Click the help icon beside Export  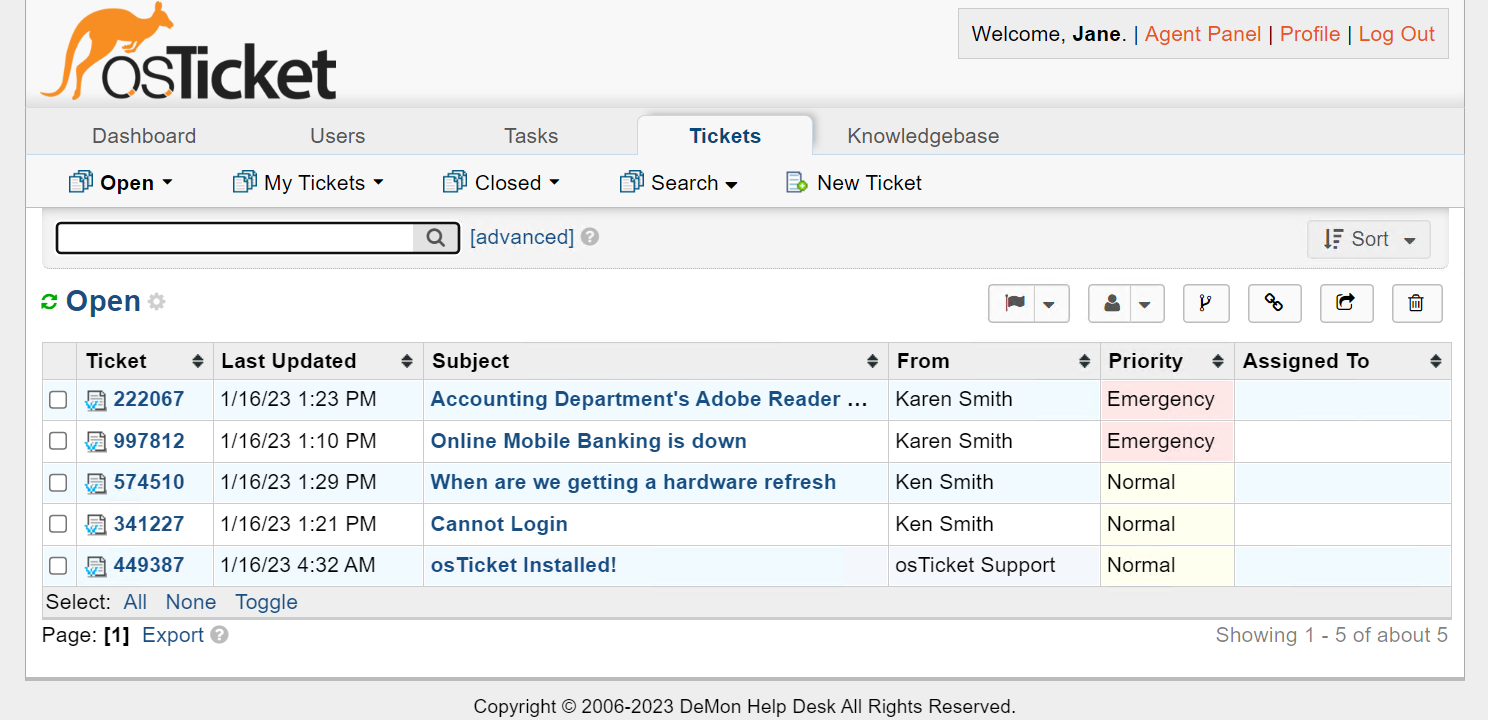(219, 635)
